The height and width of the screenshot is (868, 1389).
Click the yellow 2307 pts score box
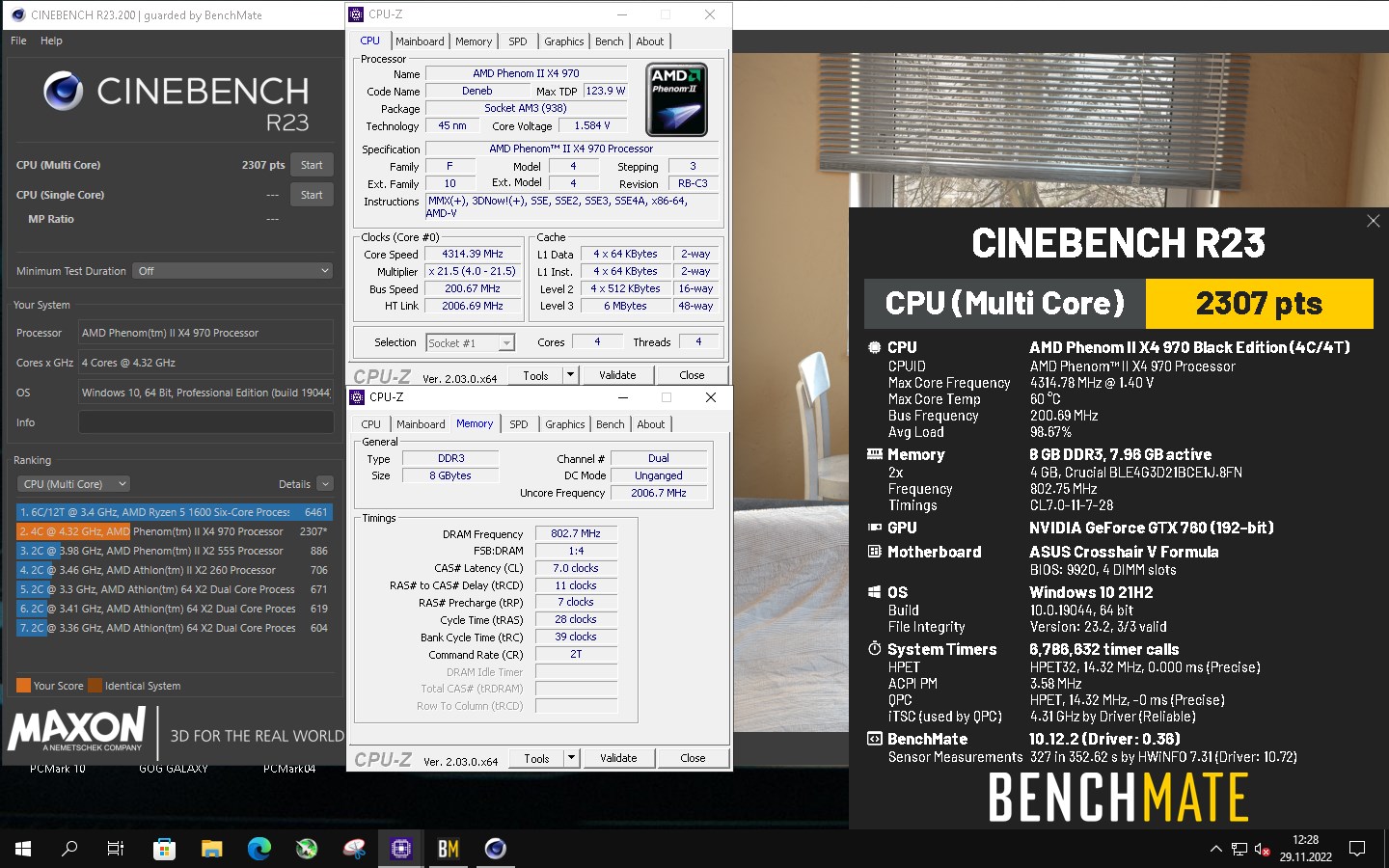click(1259, 304)
